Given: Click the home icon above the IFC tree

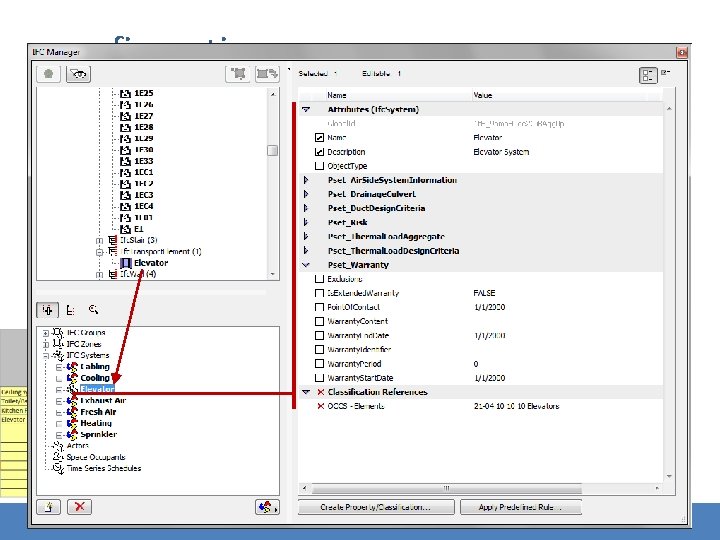Looking at the screenshot, I should click(49, 74).
